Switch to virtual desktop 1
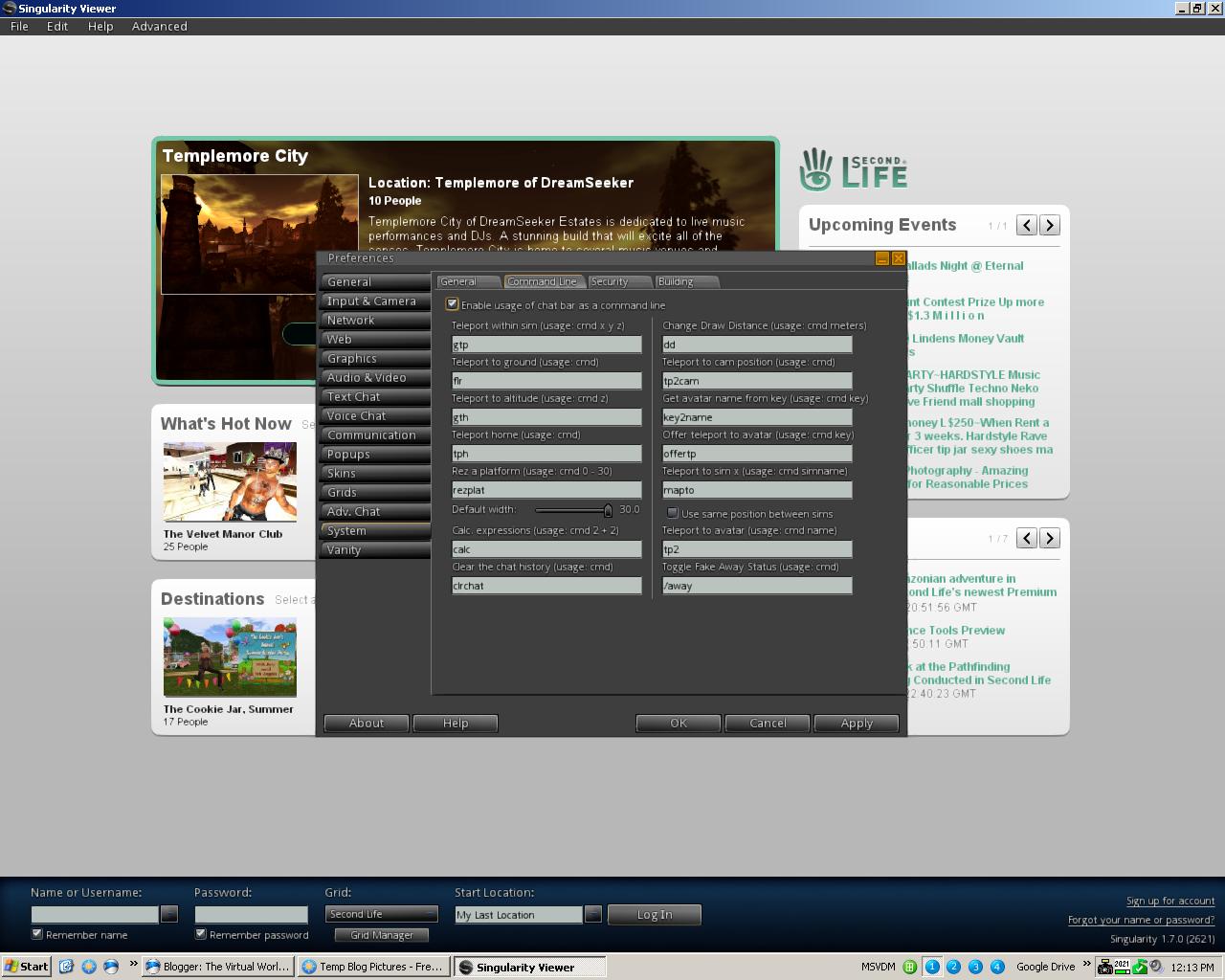Image resolution: width=1225 pixels, height=980 pixels. [932, 967]
